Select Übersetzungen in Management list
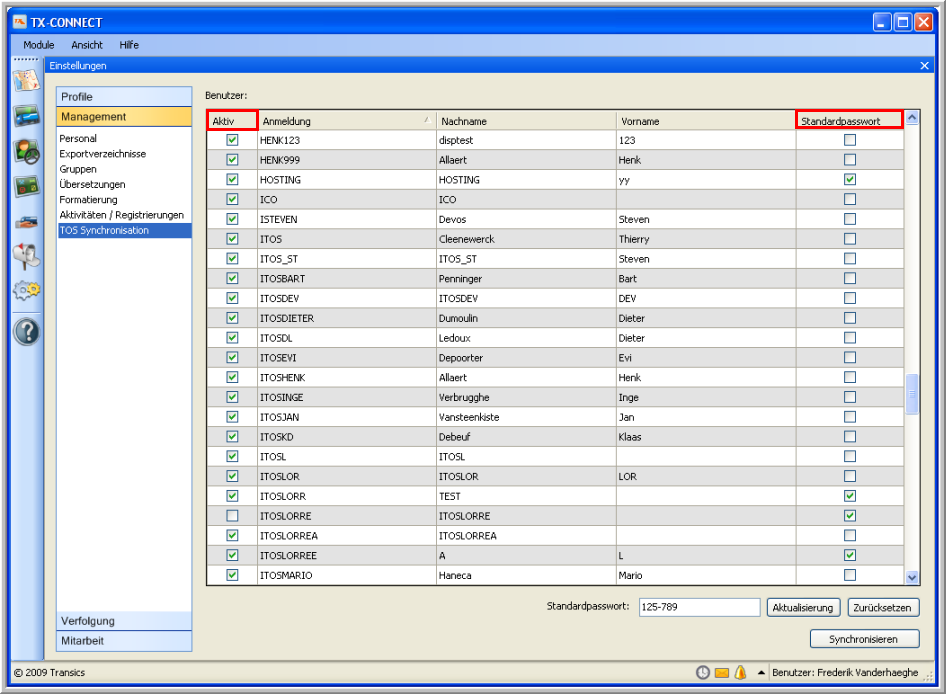 pyautogui.click(x=92, y=184)
